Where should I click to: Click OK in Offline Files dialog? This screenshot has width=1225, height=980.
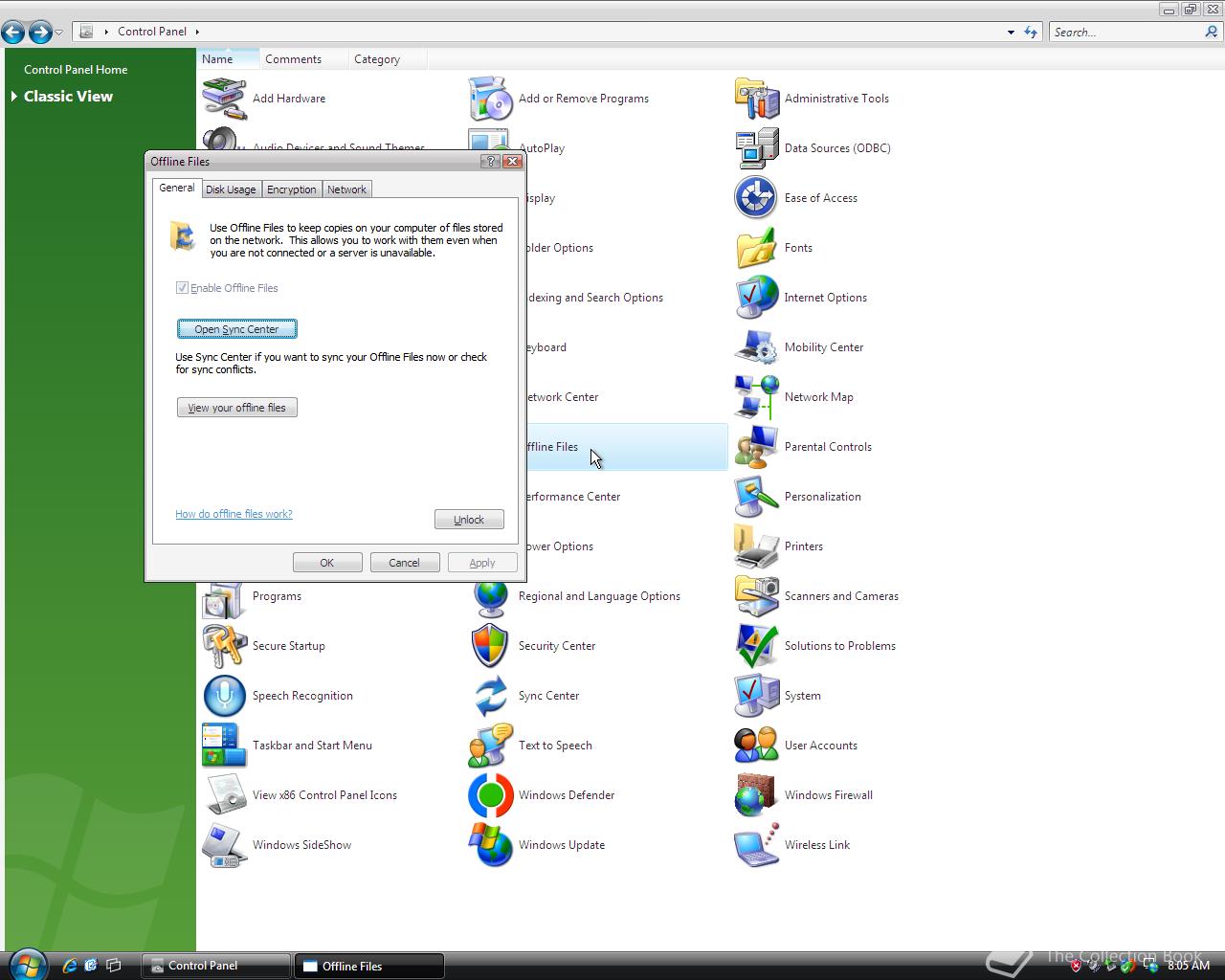point(327,563)
